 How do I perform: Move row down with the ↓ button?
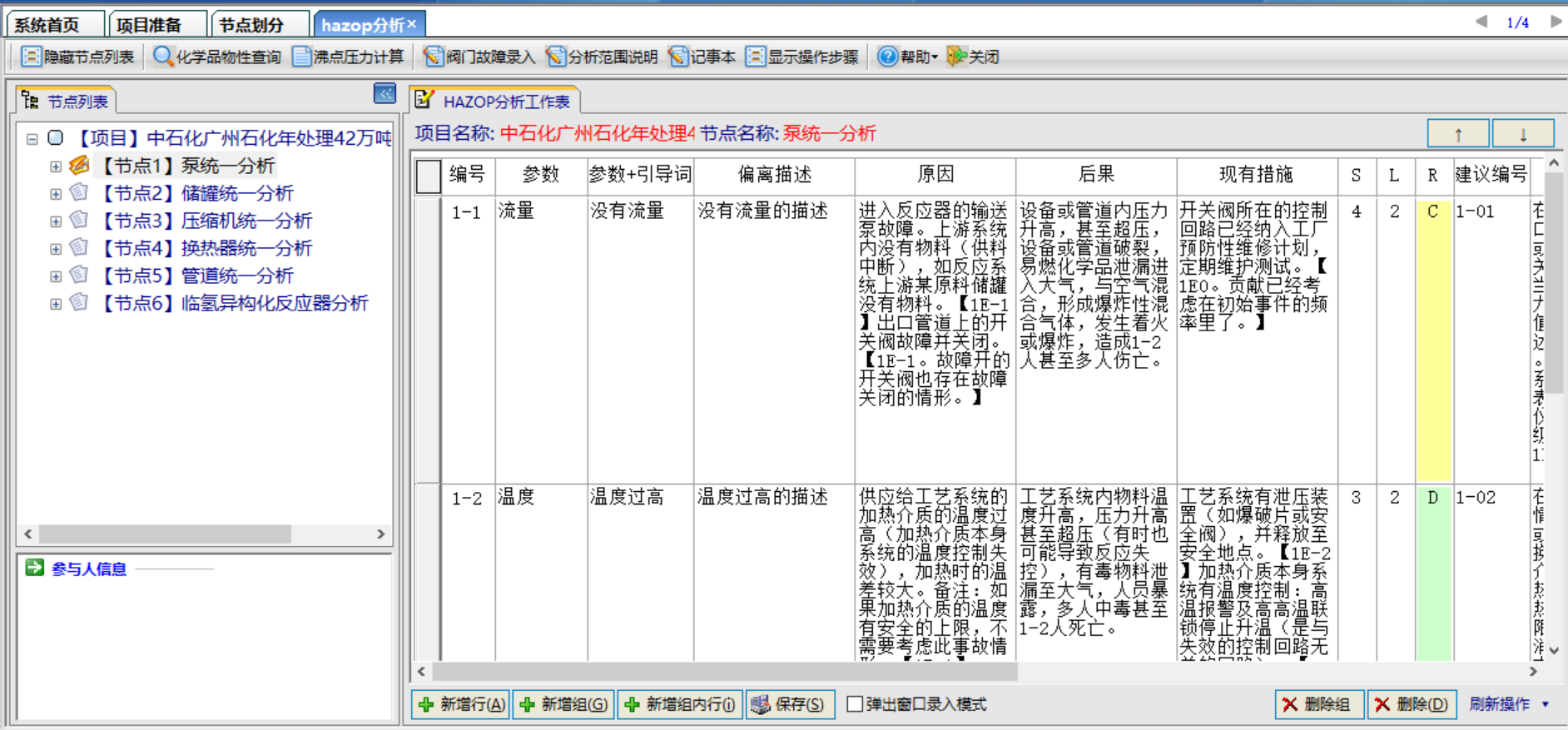click(x=1523, y=134)
